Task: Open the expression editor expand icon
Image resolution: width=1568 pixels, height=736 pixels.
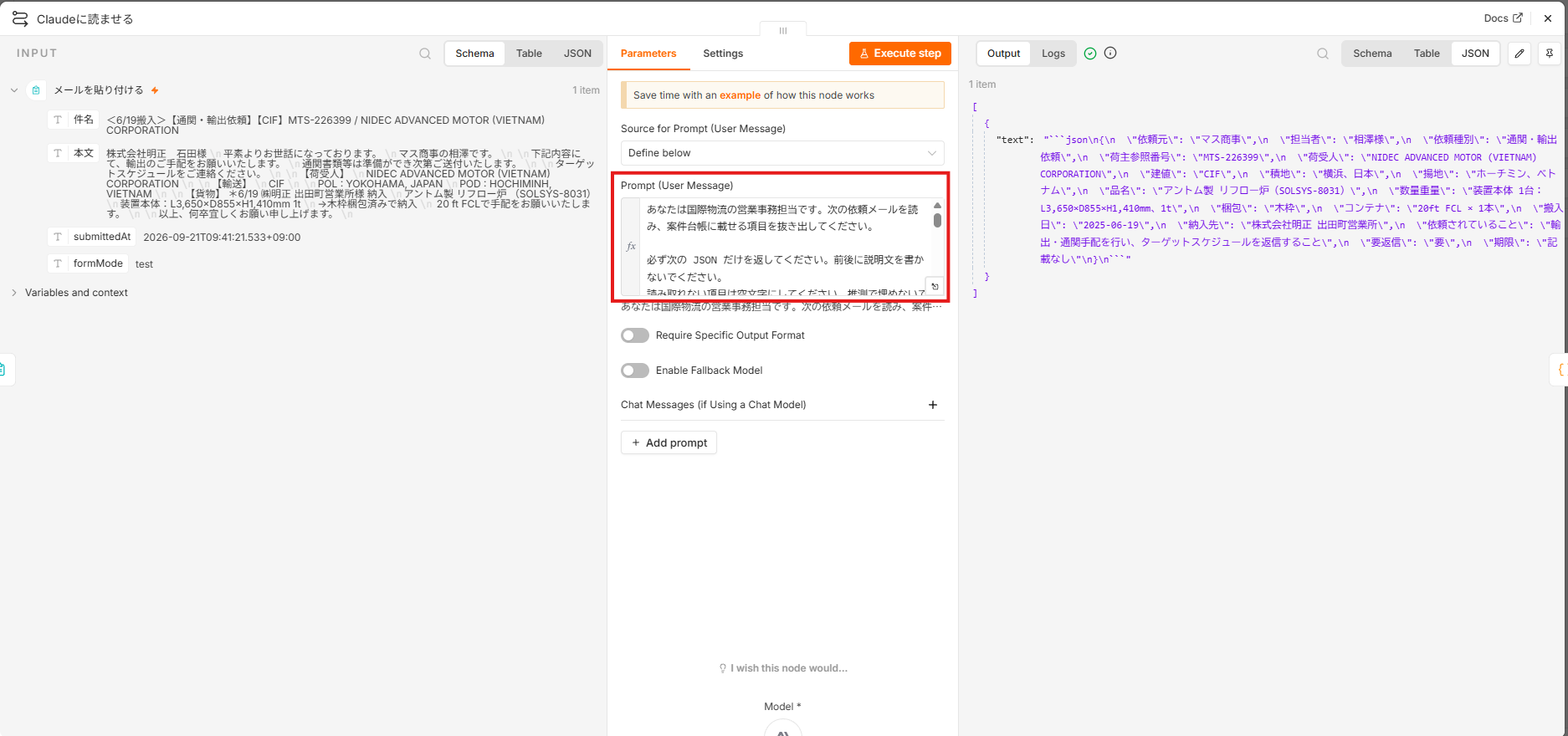Action: tap(935, 286)
